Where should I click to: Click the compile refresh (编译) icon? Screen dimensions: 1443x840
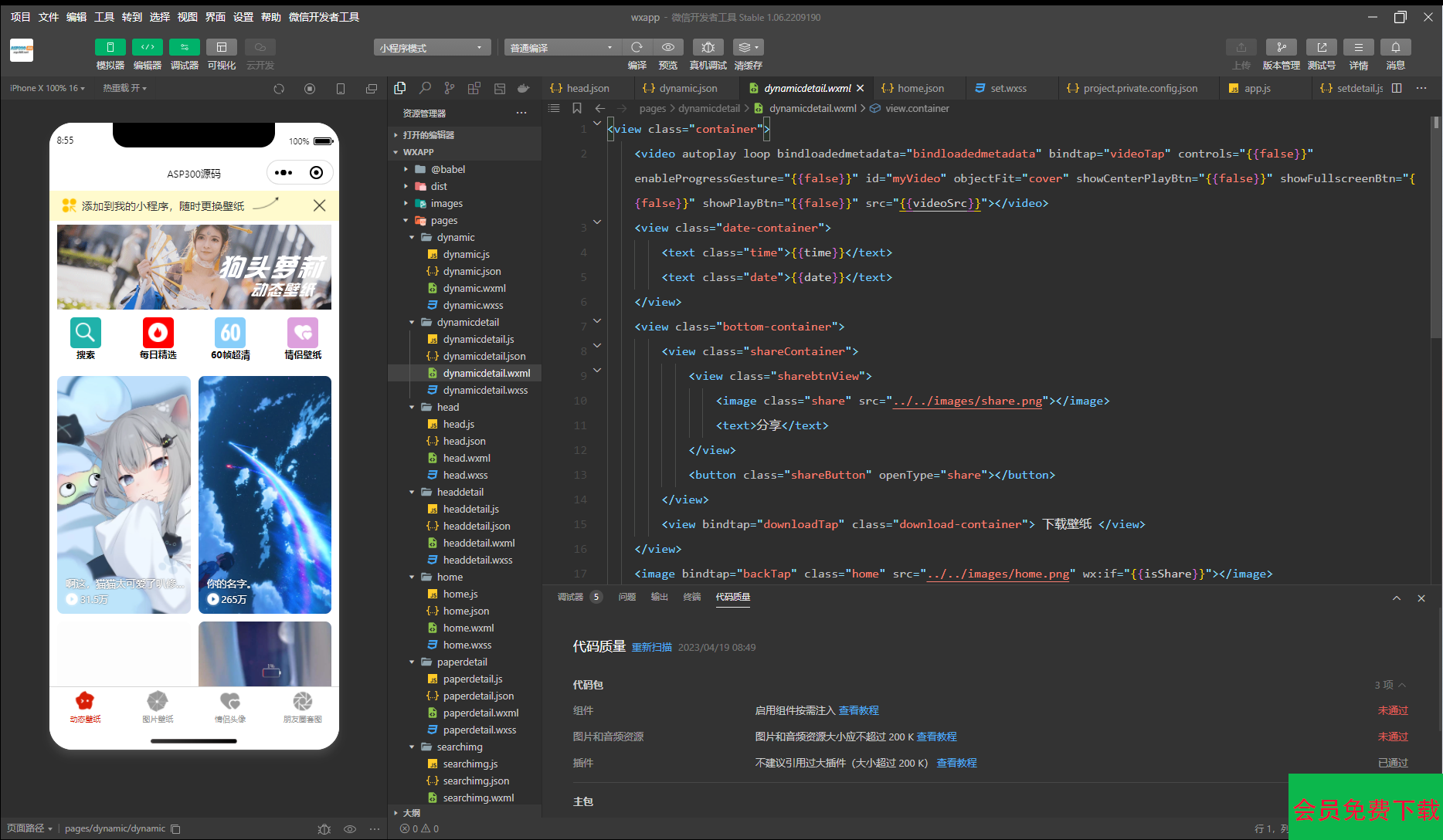pyautogui.click(x=637, y=48)
